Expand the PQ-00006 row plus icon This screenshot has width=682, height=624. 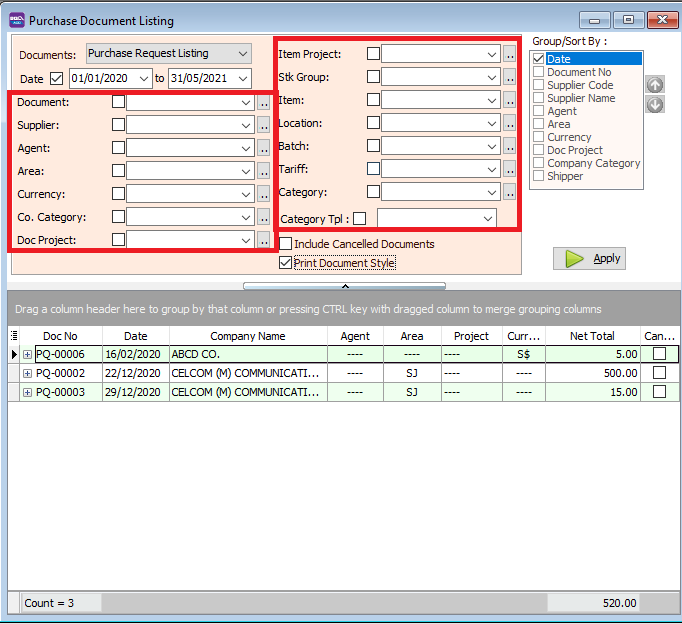tap(27, 354)
